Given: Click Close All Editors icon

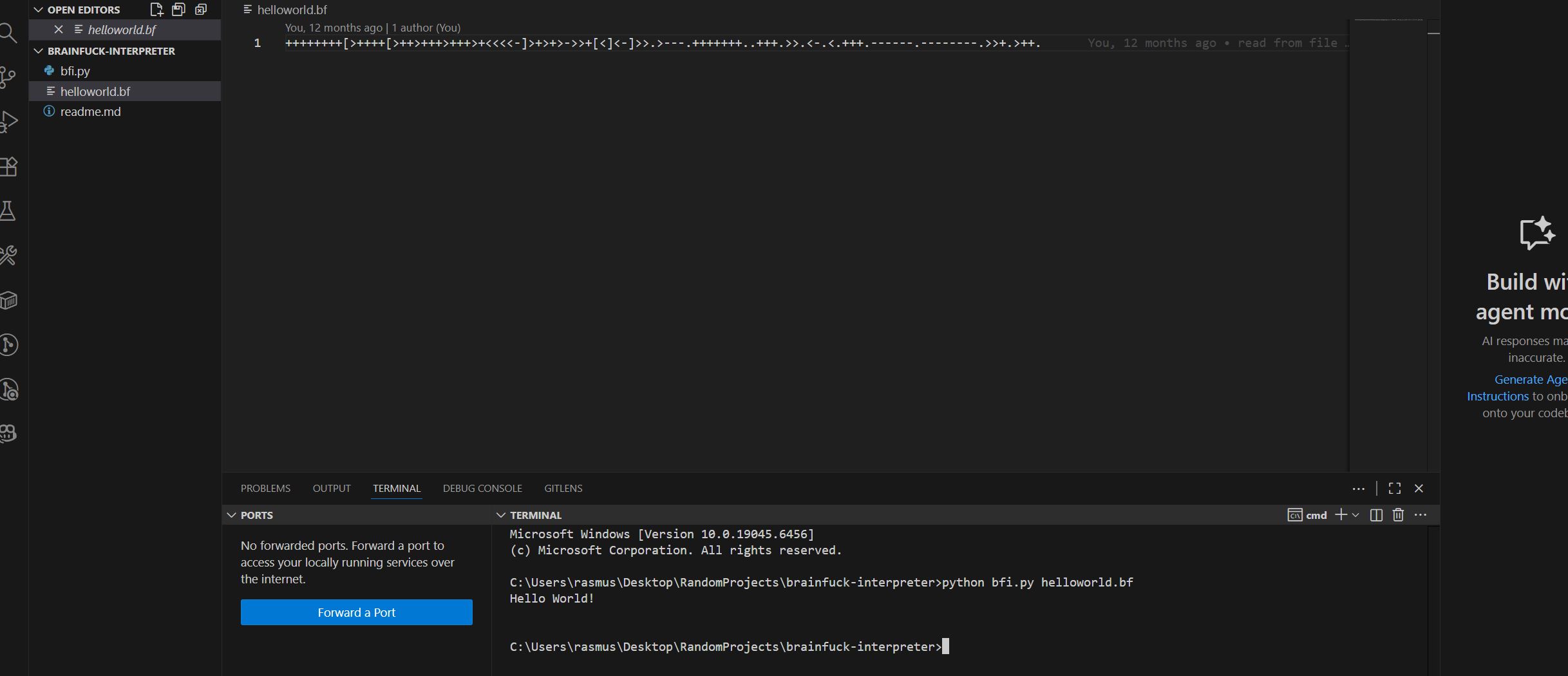Looking at the screenshot, I should [201, 10].
